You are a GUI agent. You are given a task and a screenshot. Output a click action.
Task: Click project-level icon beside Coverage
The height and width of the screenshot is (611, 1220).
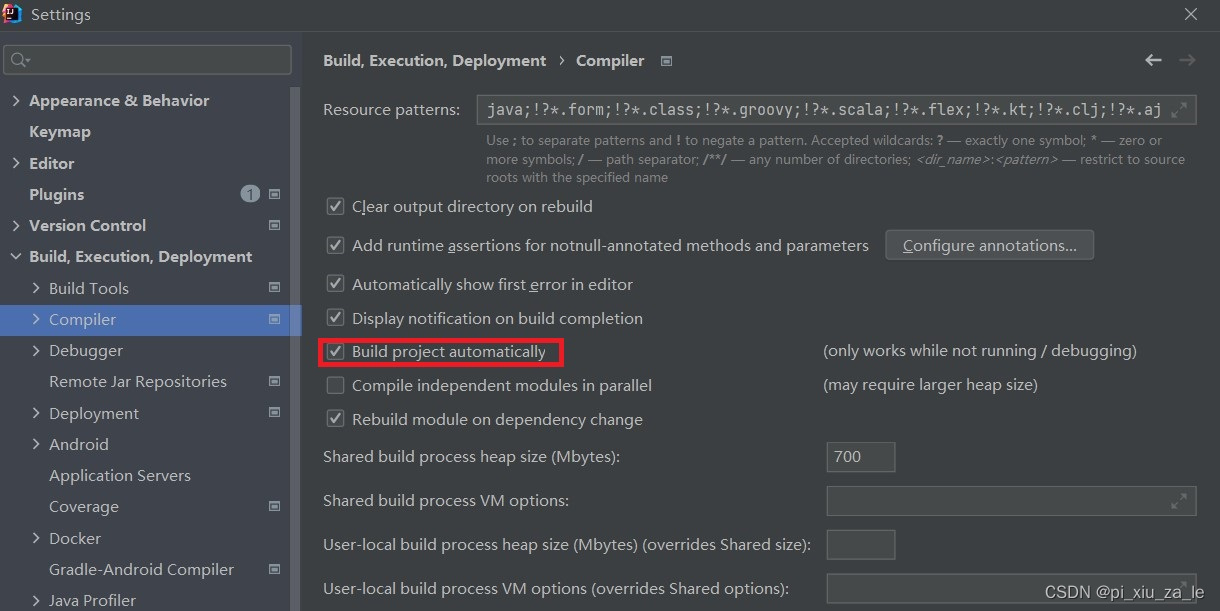tap(275, 507)
